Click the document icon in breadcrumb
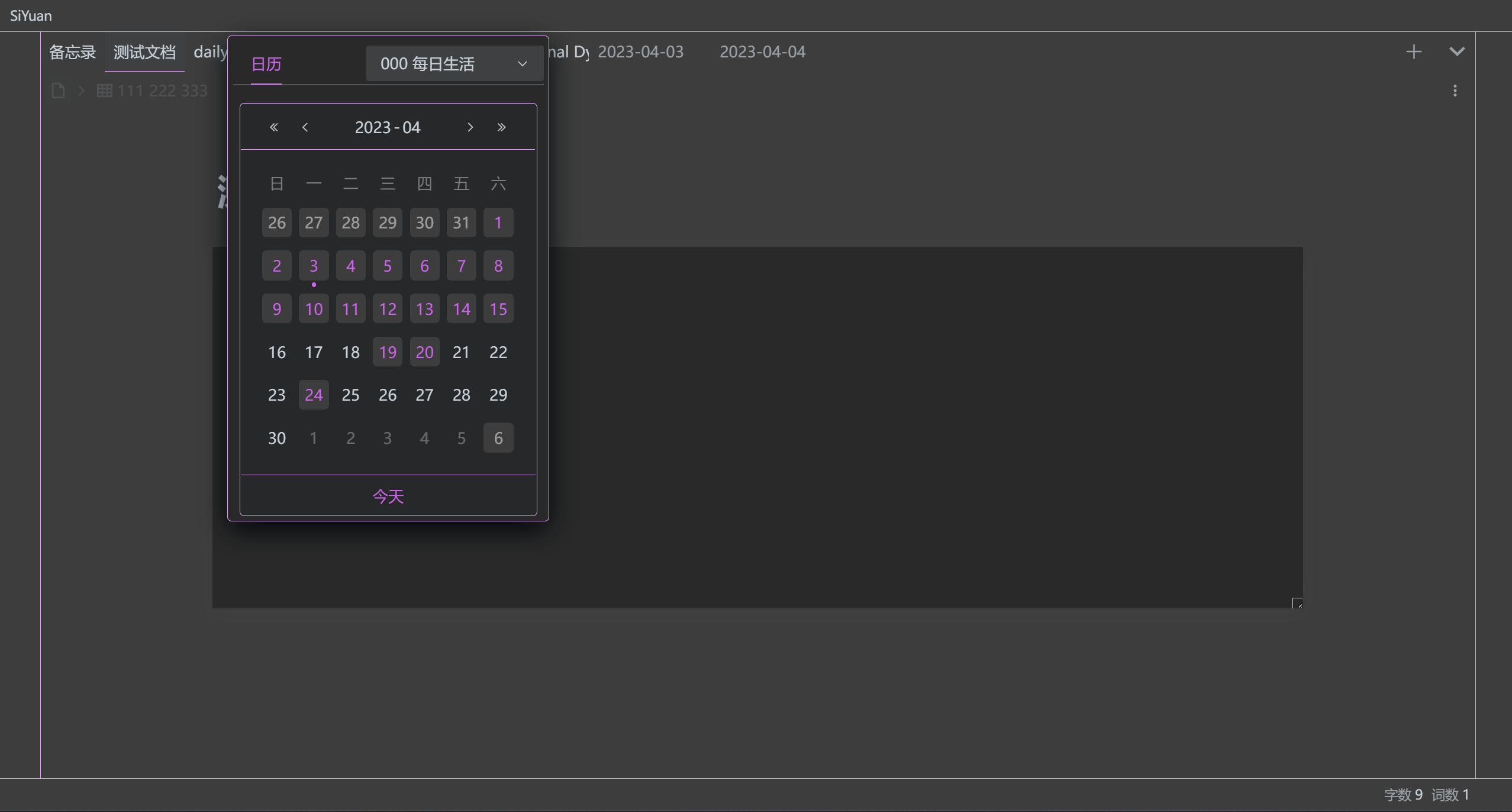1512x812 pixels. pos(58,91)
